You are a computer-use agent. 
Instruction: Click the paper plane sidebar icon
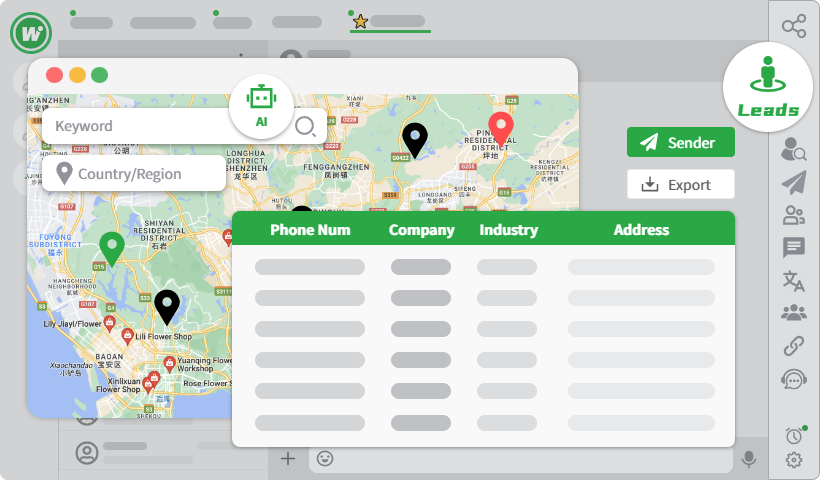(794, 182)
